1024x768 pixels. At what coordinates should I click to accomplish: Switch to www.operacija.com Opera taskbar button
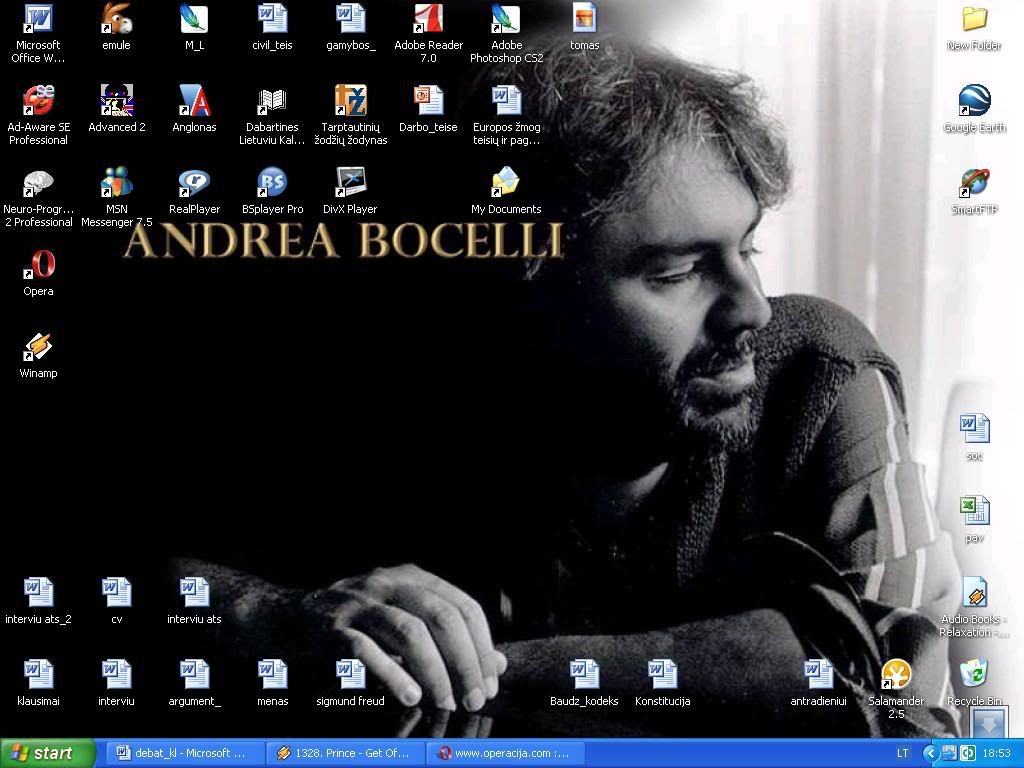[505, 753]
